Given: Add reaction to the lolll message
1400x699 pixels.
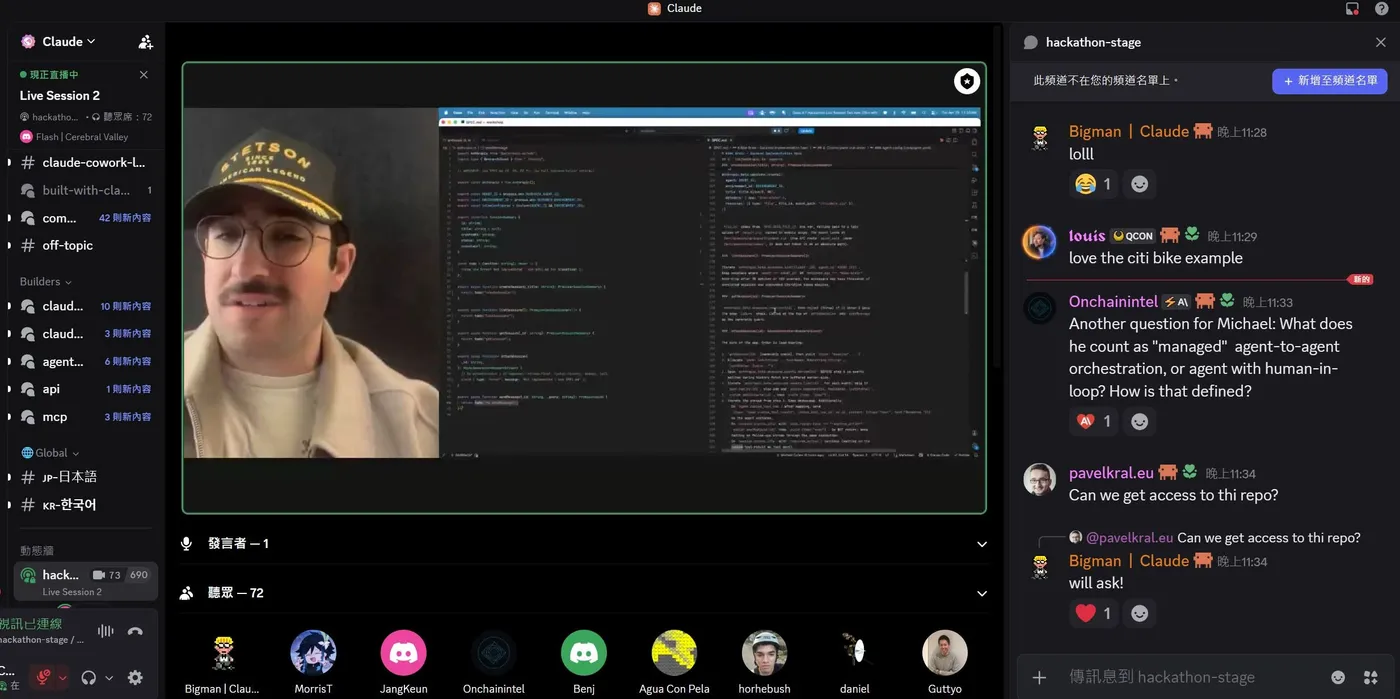Looking at the screenshot, I should [1139, 184].
